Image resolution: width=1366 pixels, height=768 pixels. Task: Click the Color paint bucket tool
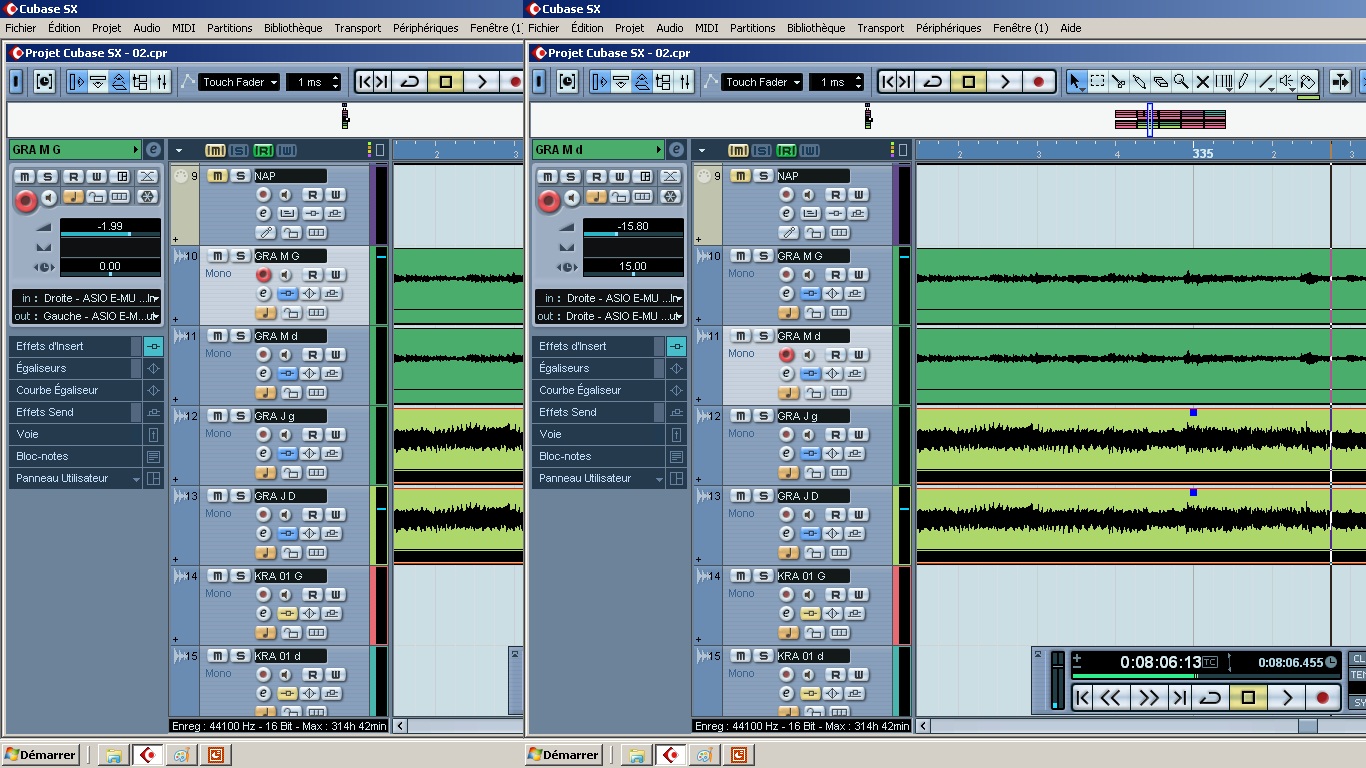pyautogui.click(x=1308, y=82)
